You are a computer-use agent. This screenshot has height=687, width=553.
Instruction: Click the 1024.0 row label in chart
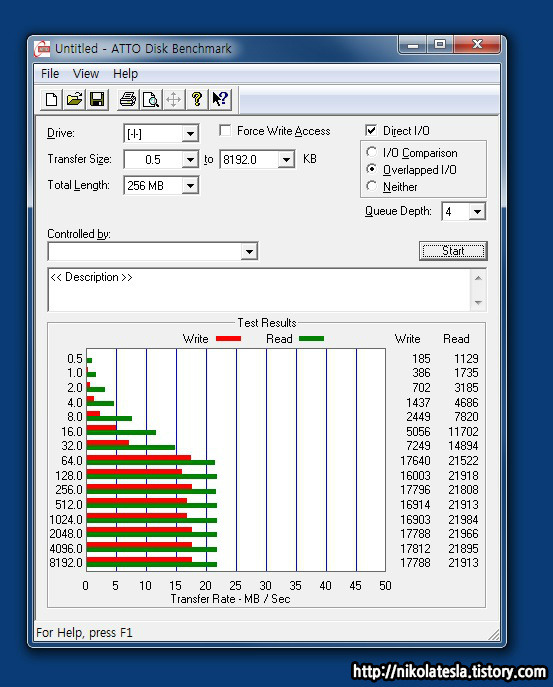pyautogui.click(x=66, y=520)
